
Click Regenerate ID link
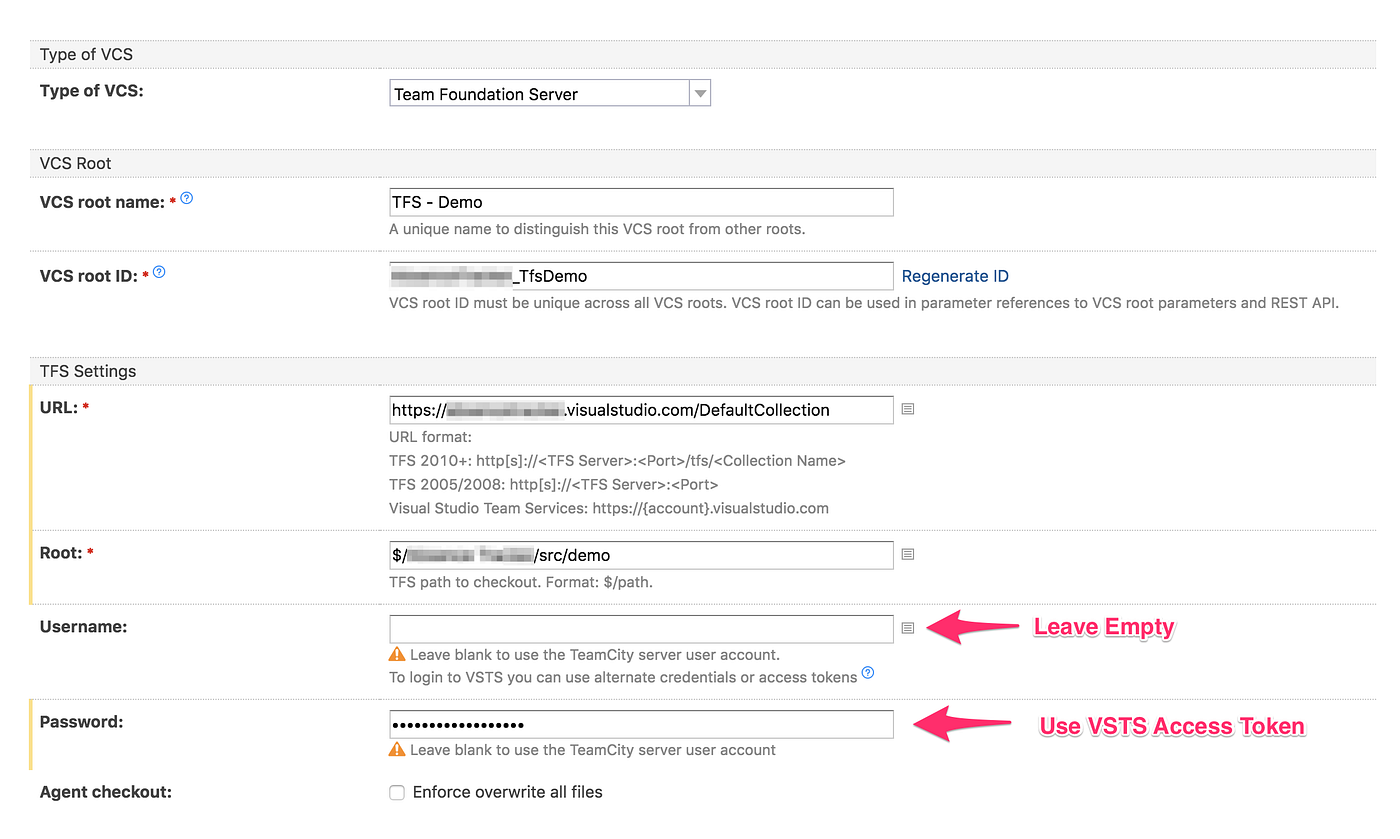[x=954, y=275]
